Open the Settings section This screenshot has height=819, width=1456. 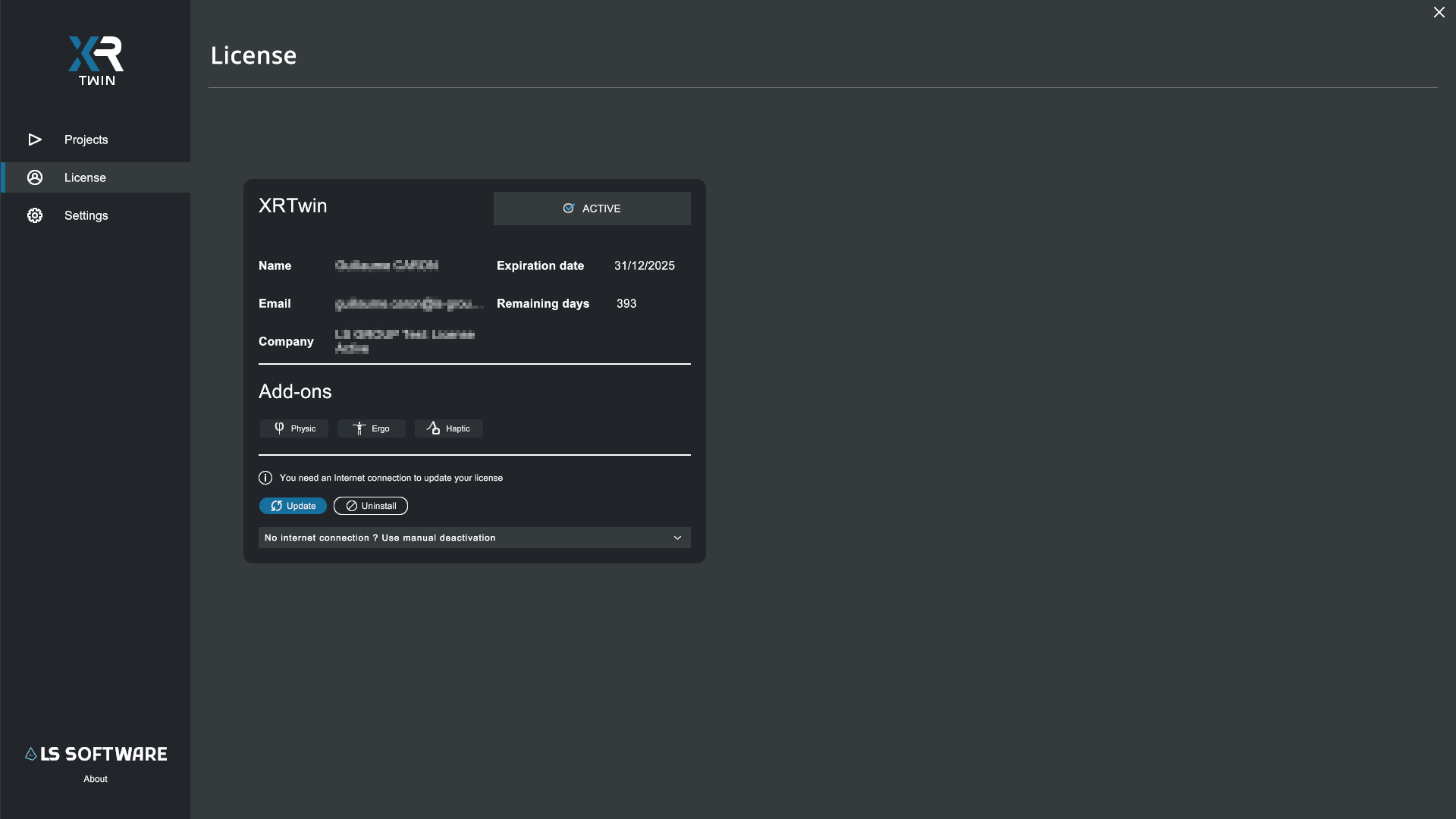tap(96, 215)
